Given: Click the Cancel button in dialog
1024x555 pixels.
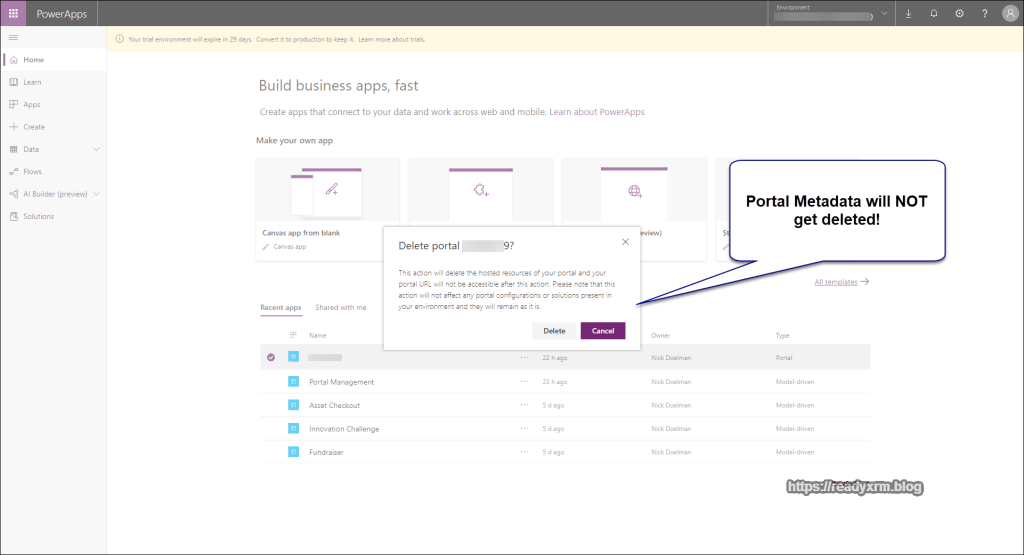Looking at the screenshot, I should 603,331.
